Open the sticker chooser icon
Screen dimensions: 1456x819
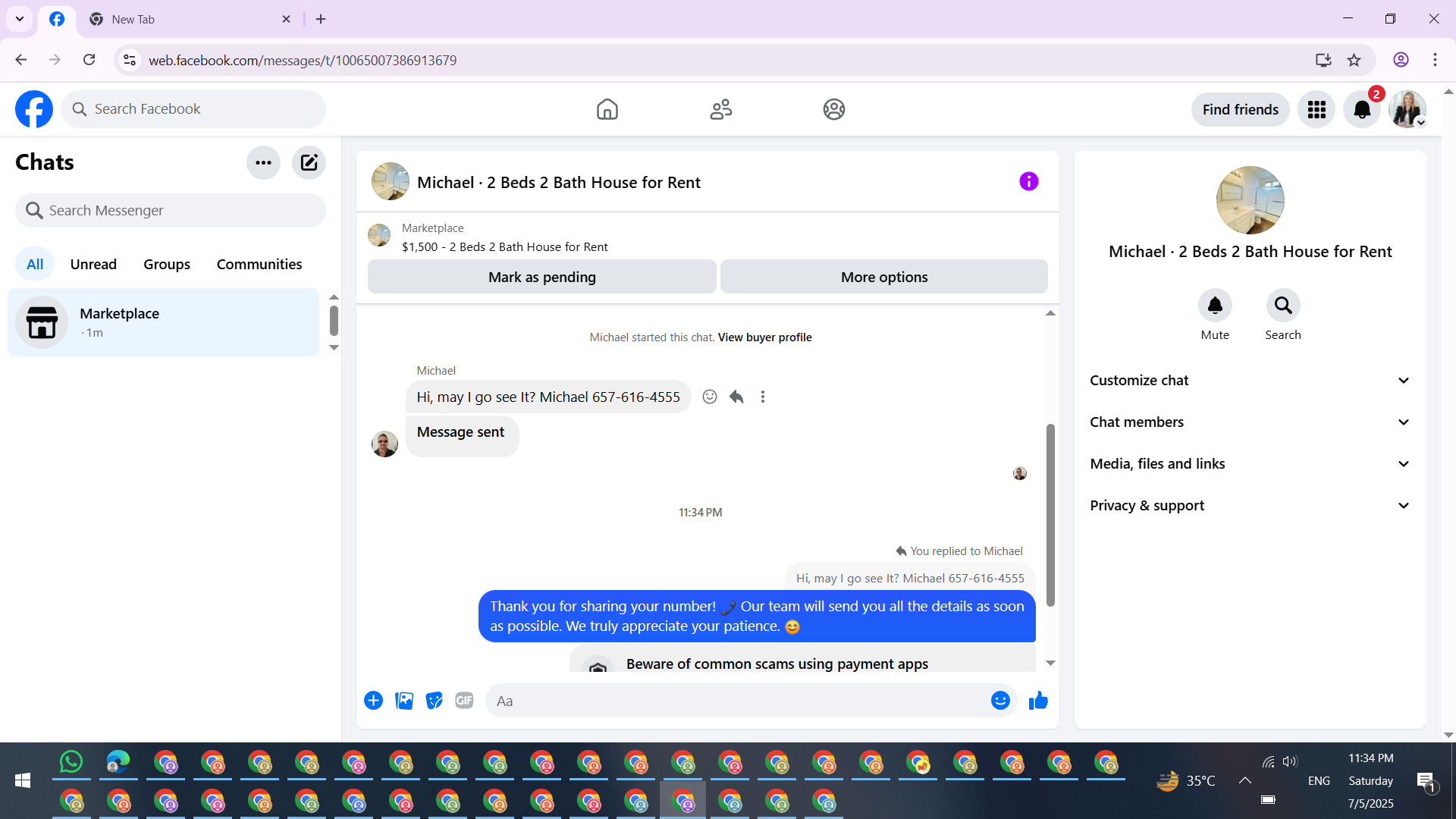point(434,701)
